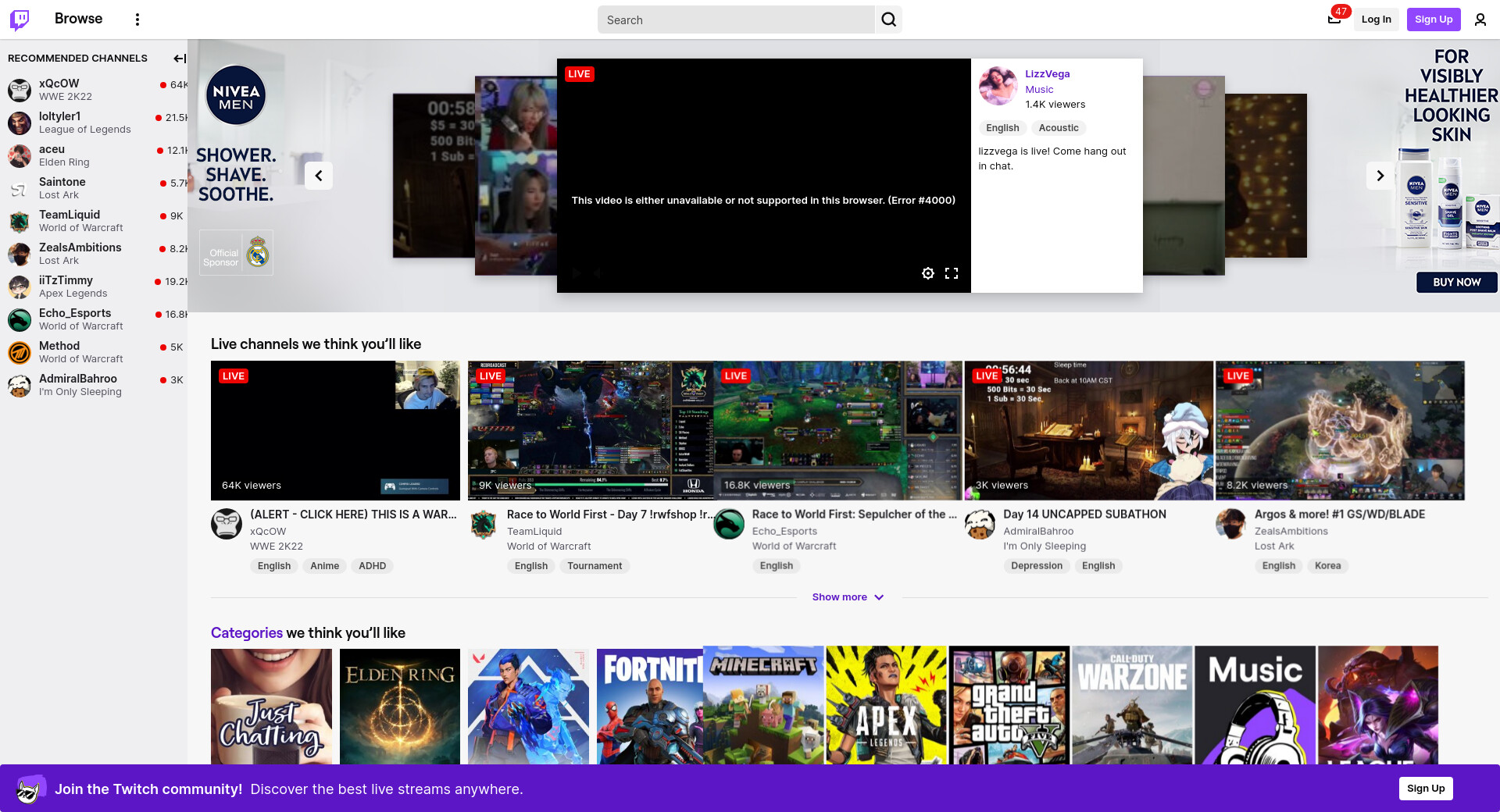Viewport: 1500px width, 812px height.
Task: Click the search magnifier button
Action: [888, 20]
